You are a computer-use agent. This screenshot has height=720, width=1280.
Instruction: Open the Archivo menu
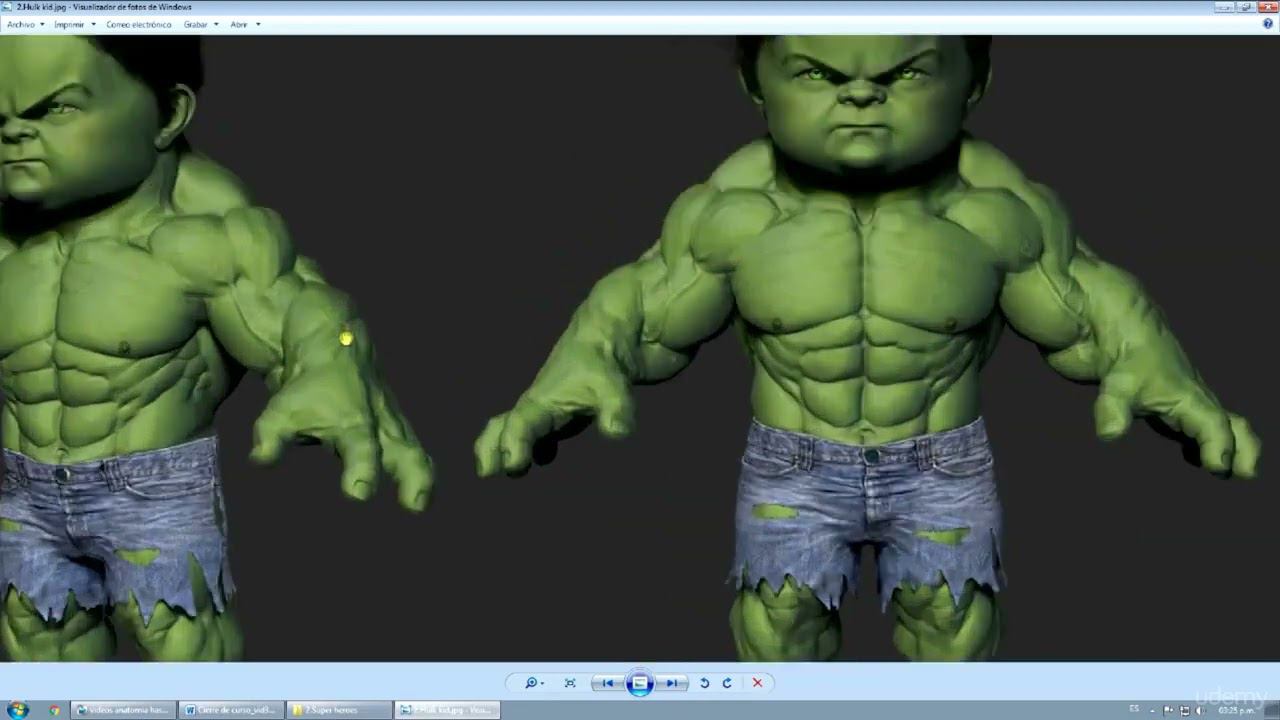click(x=25, y=24)
